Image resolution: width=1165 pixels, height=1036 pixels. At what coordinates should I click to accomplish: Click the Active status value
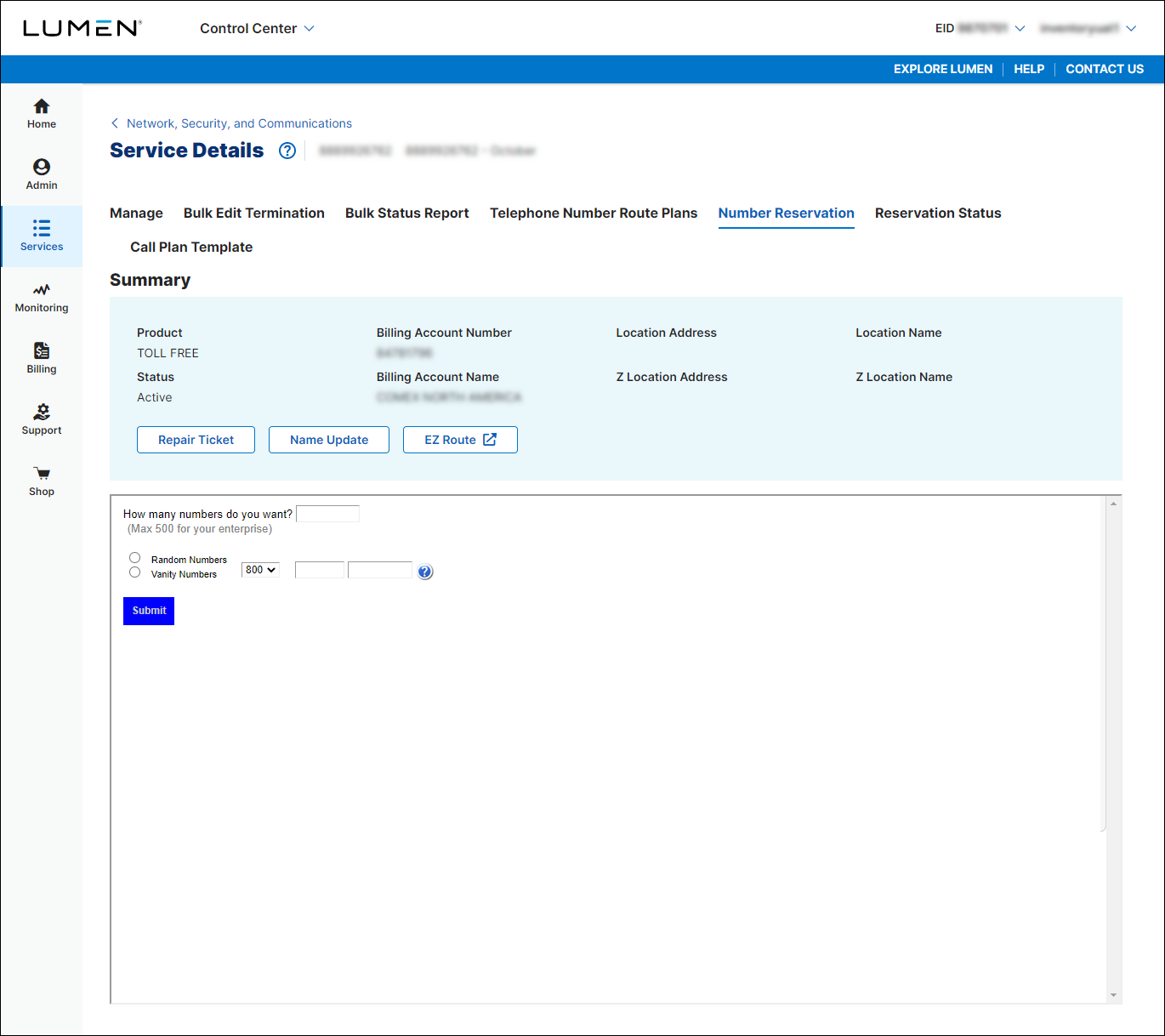point(155,397)
